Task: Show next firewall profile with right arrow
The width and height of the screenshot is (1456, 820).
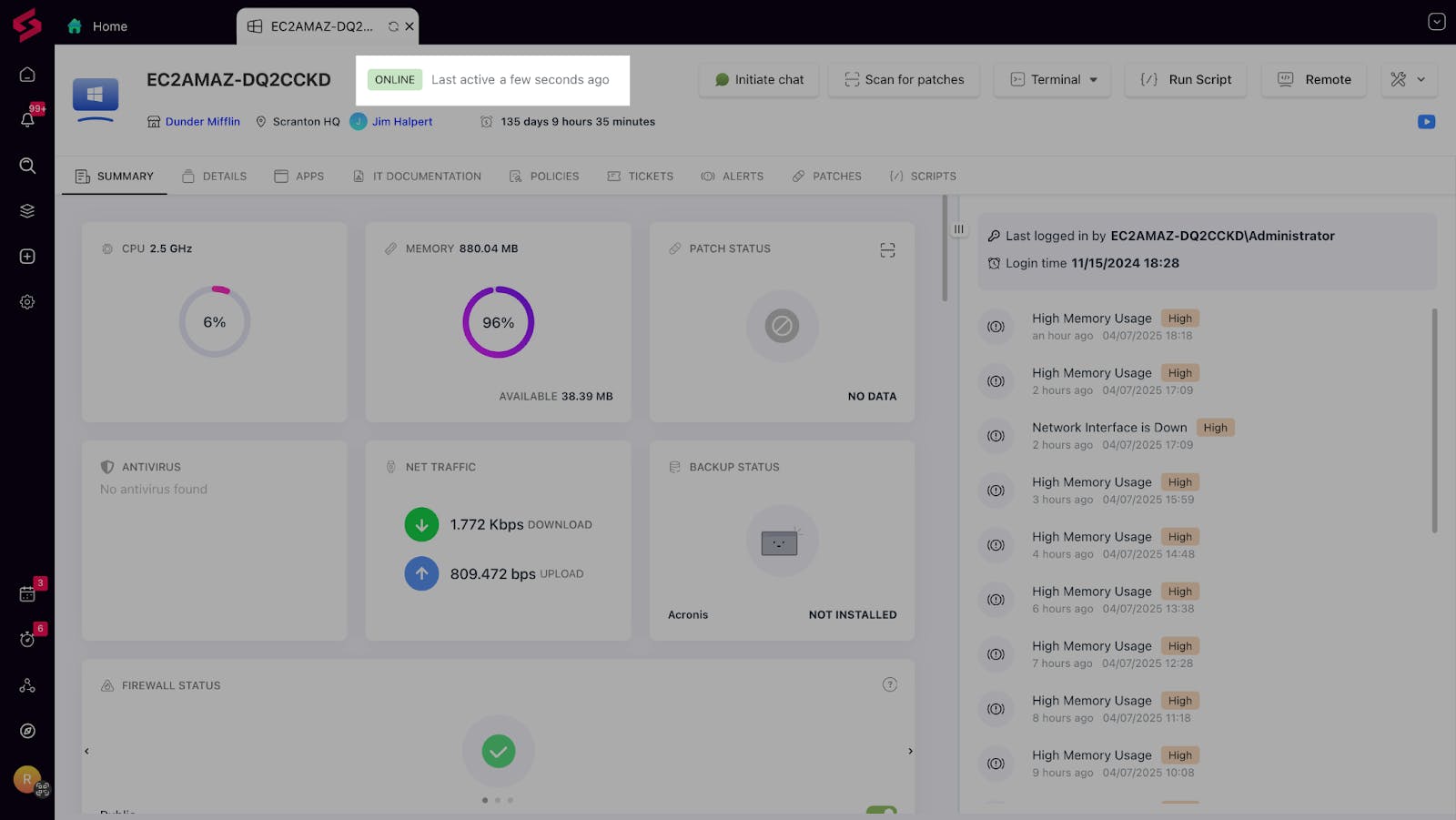Action: (910, 751)
